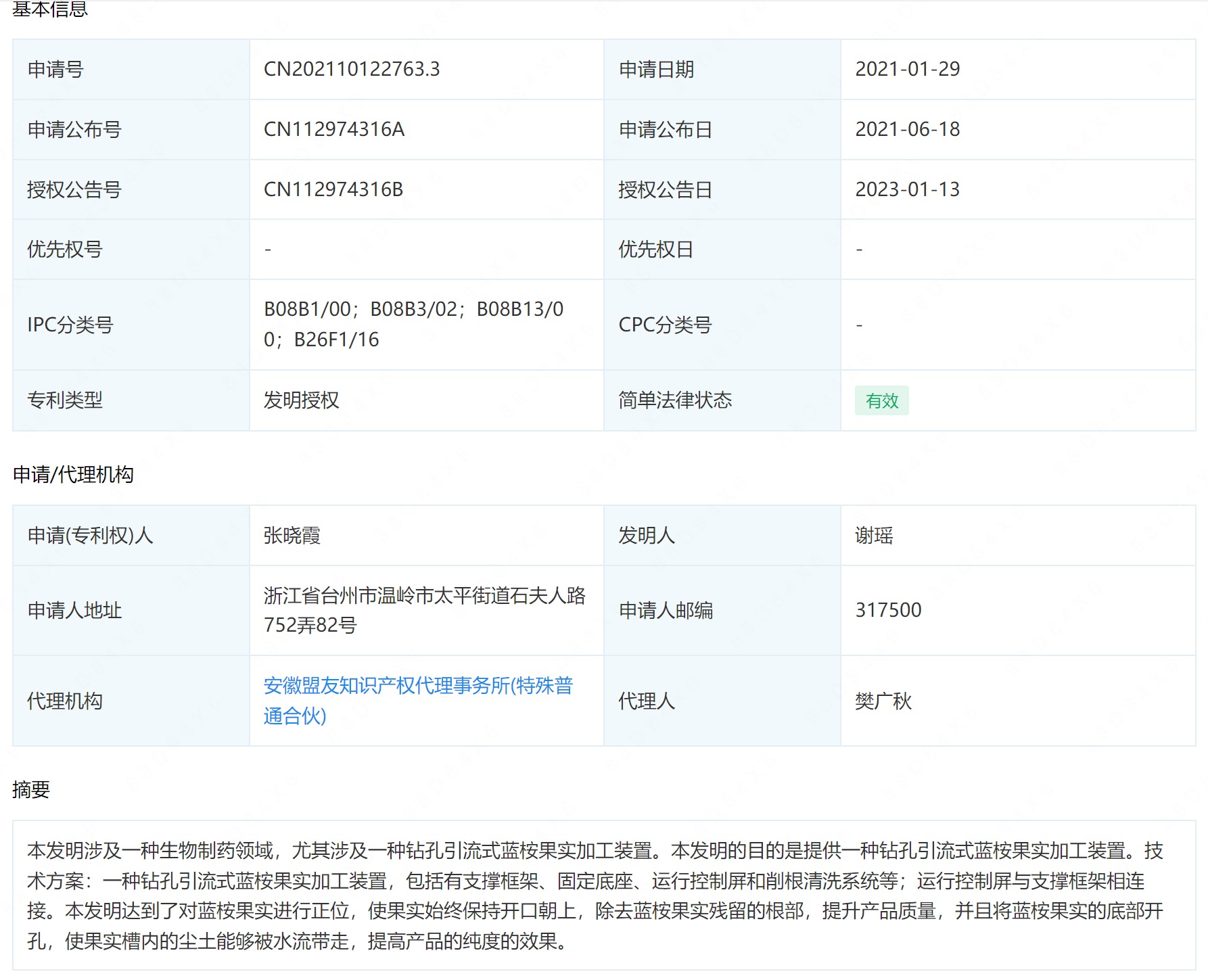Click the 发明人 label cell
Image resolution: width=1208 pixels, height=980 pixels.
click(x=722, y=536)
